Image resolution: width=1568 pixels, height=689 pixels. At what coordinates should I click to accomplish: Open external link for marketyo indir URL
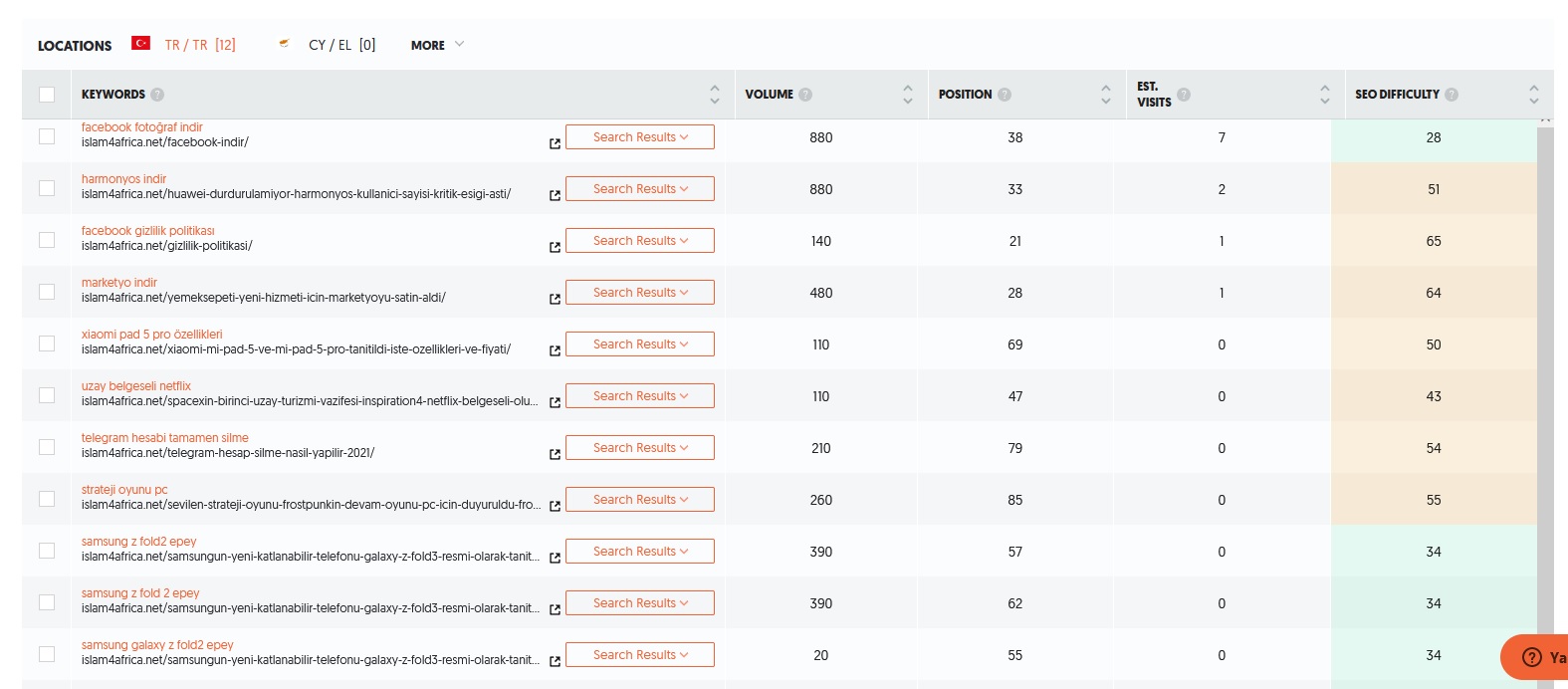(x=555, y=299)
